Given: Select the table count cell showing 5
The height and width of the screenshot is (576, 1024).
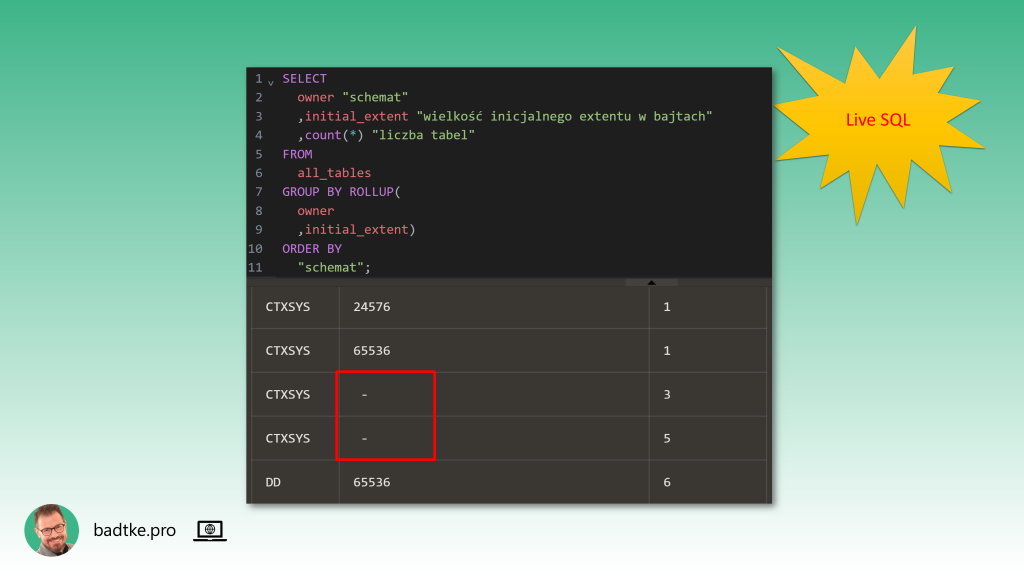Looking at the screenshot, I should [667, 439].
